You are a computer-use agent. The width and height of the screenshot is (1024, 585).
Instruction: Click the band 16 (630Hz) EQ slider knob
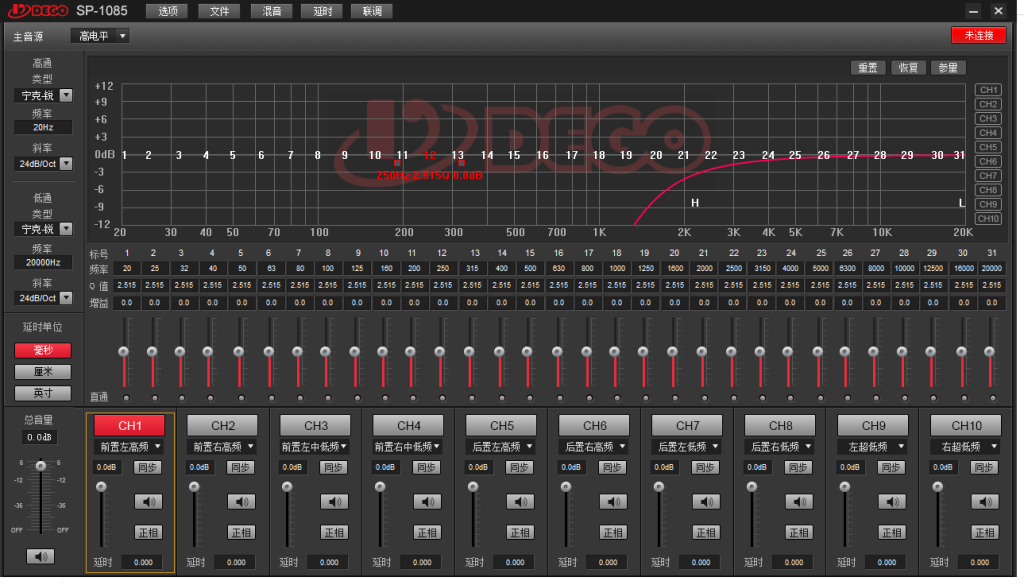557,352
